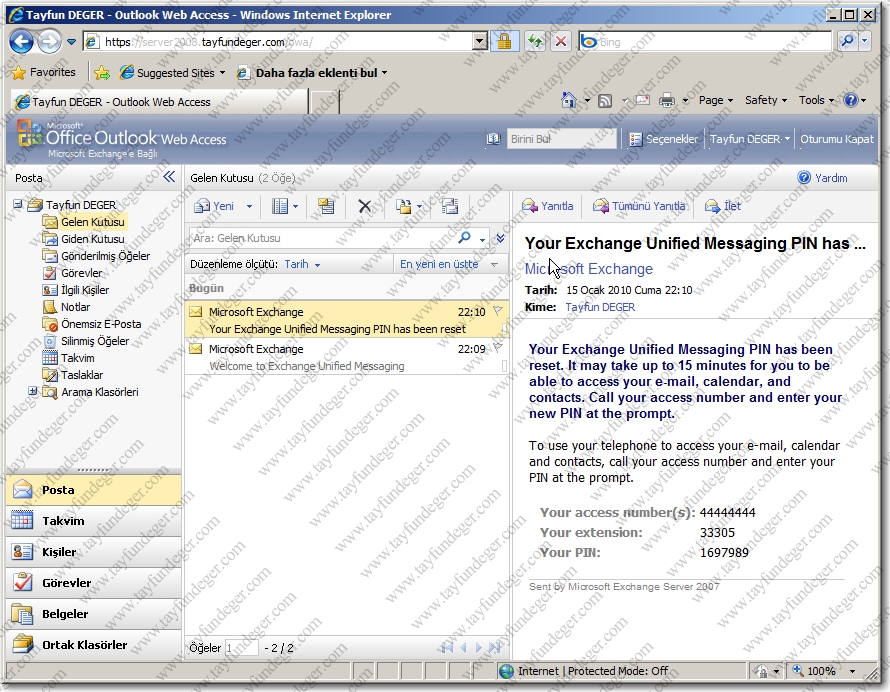This screenshot has width=890, height=692.
Task: Open the reading pane view layout dropdown
Action: 285,206
